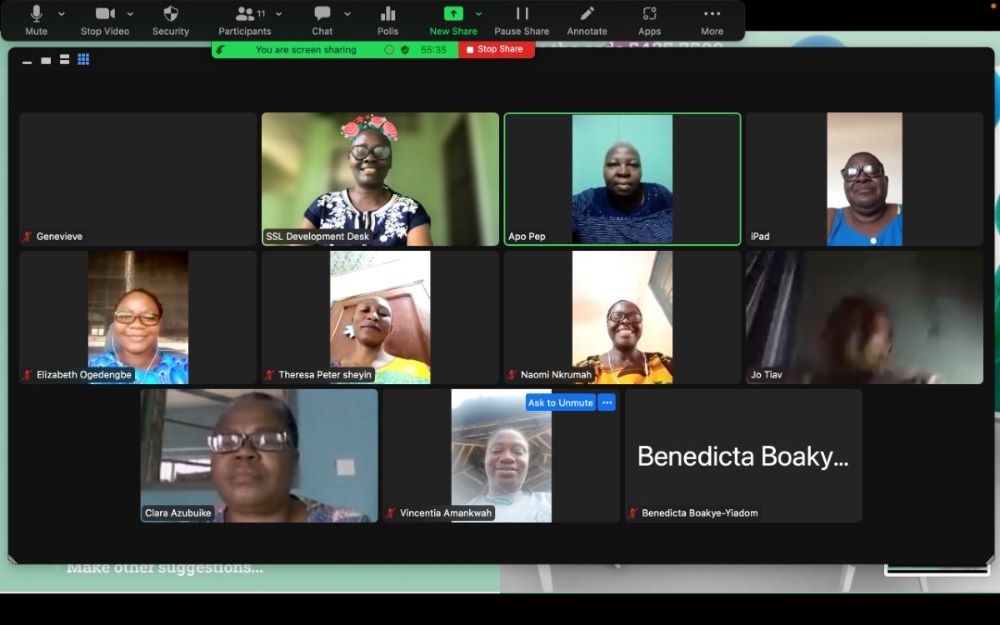Switch to the blue grid gallery view icon
This screenshot has height=625, width=1000.
tap(83, 59)
